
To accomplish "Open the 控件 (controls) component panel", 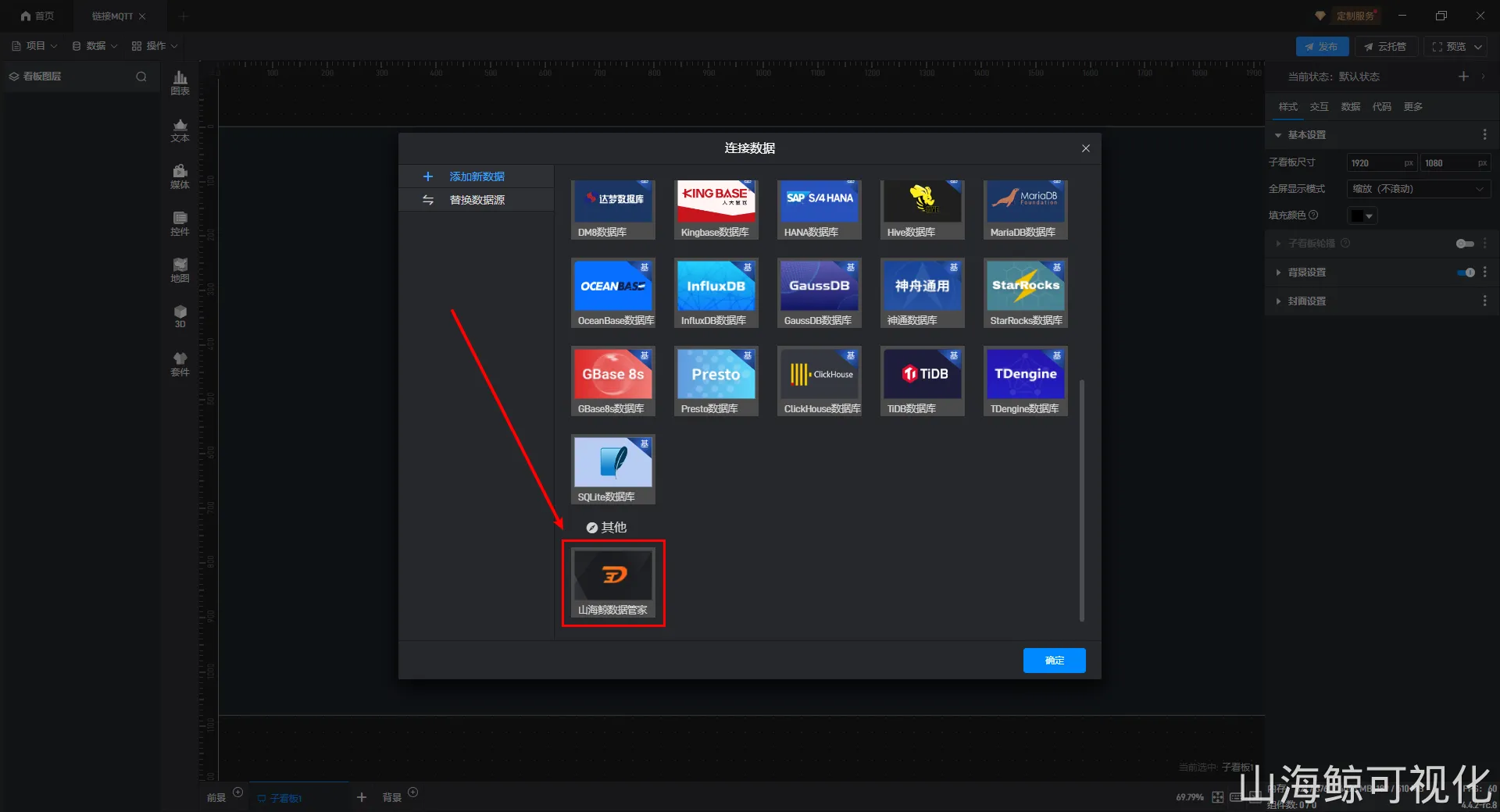I will 180,223.
